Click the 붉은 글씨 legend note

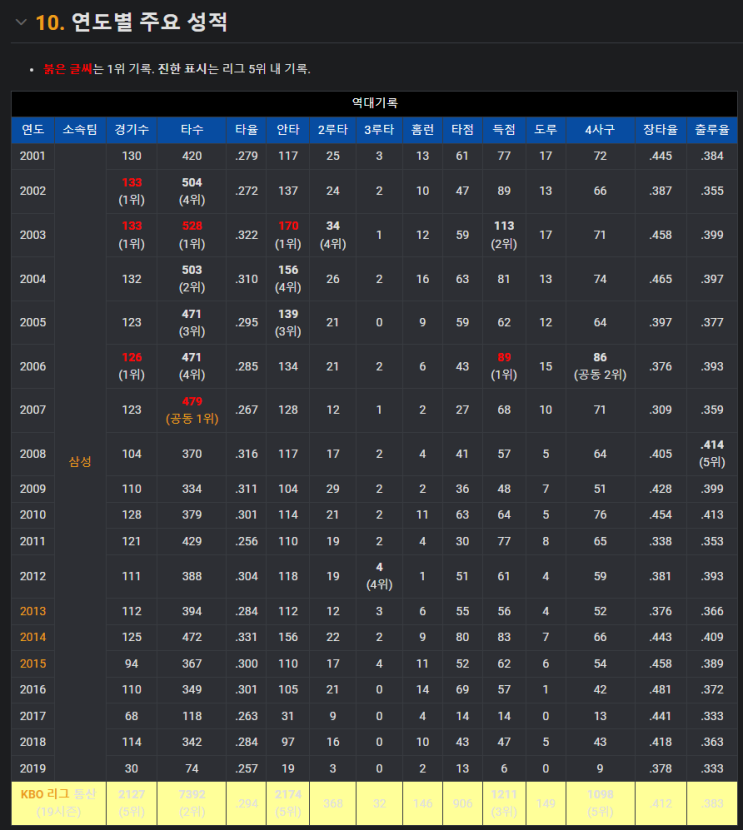68,69
